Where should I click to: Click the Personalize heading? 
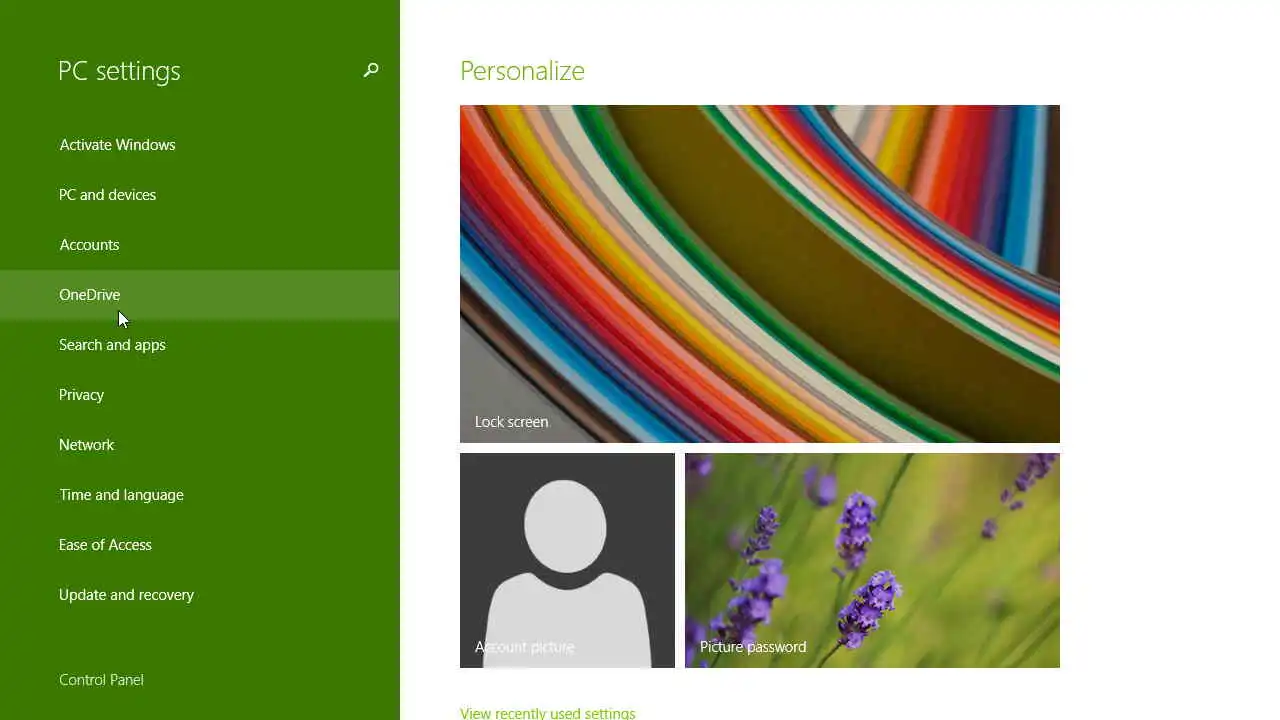pos(522,71)
